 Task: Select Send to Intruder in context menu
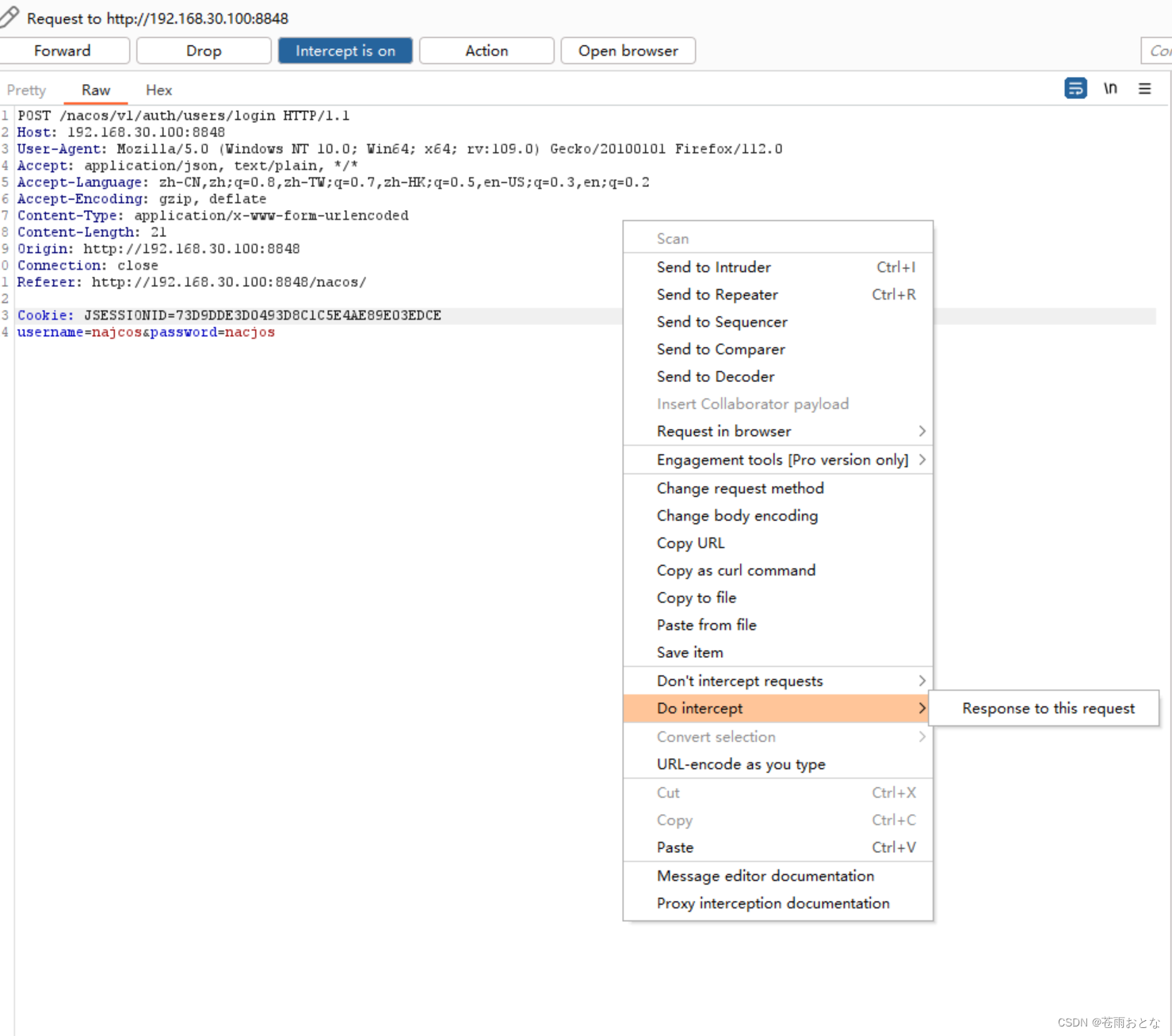point(778,267)
